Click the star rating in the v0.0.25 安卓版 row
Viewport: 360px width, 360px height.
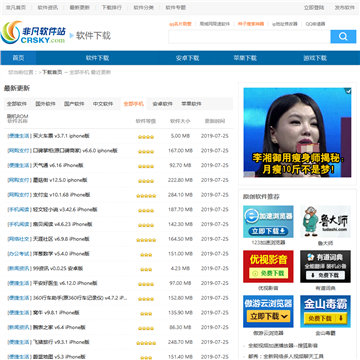point(146,269)
